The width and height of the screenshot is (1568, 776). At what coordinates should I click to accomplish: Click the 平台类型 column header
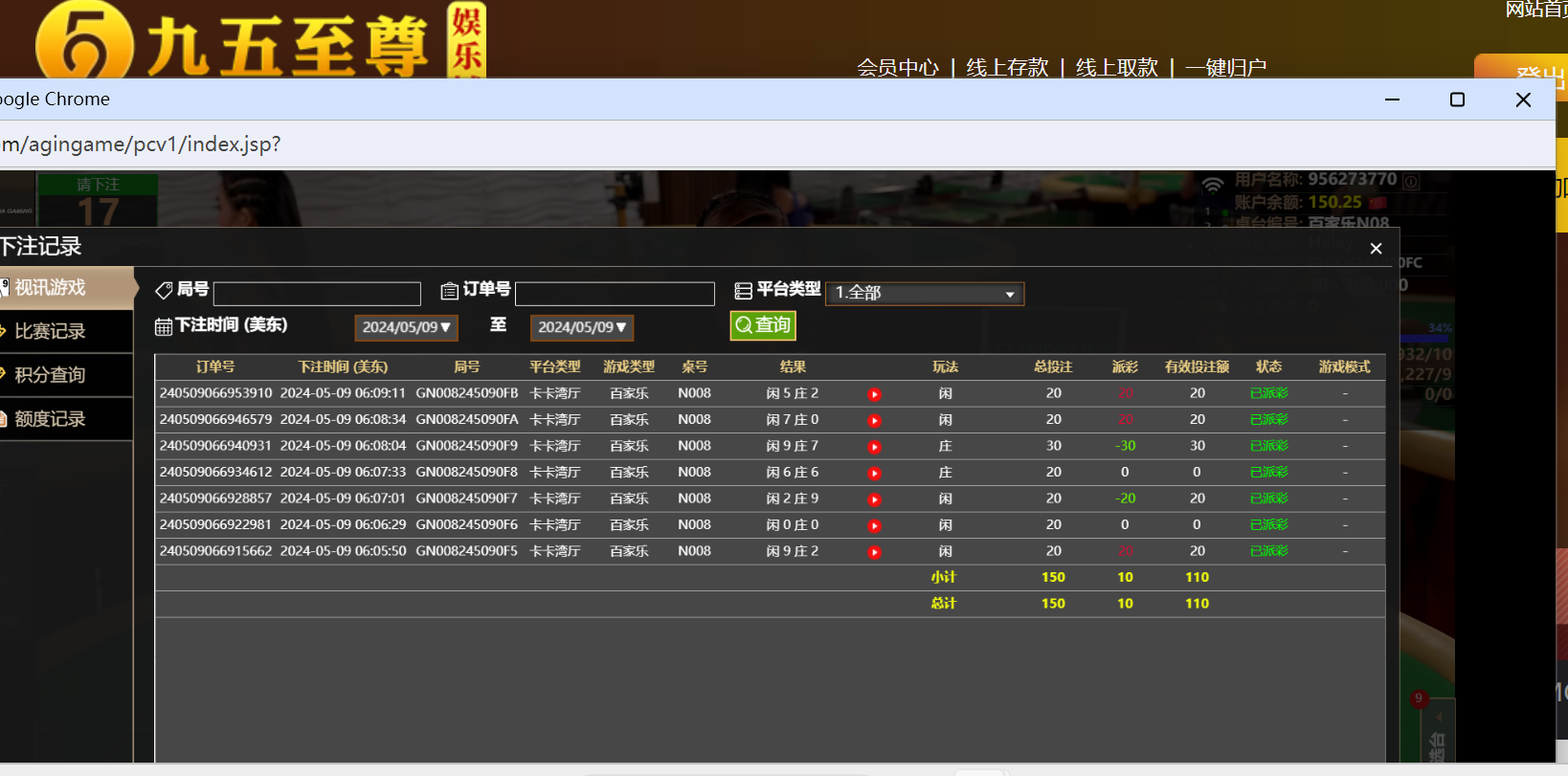(555, 367)
